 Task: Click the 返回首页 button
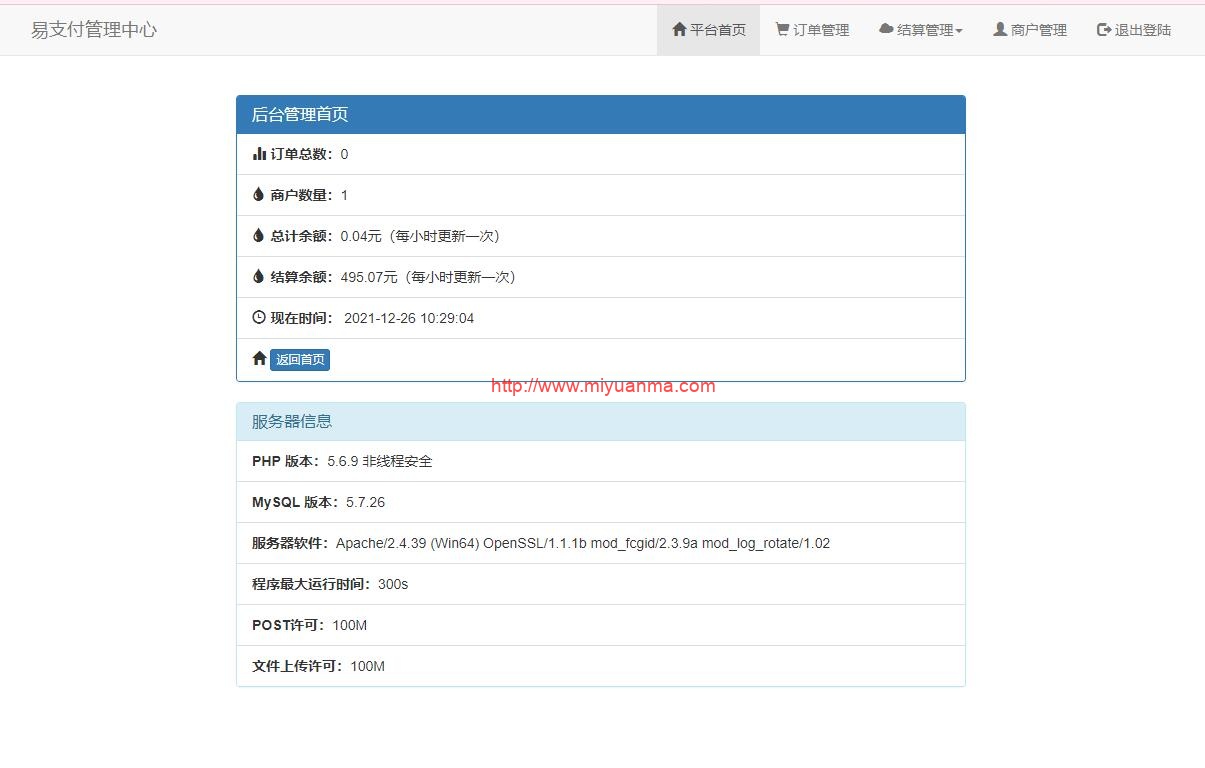(x=300, y=360)
